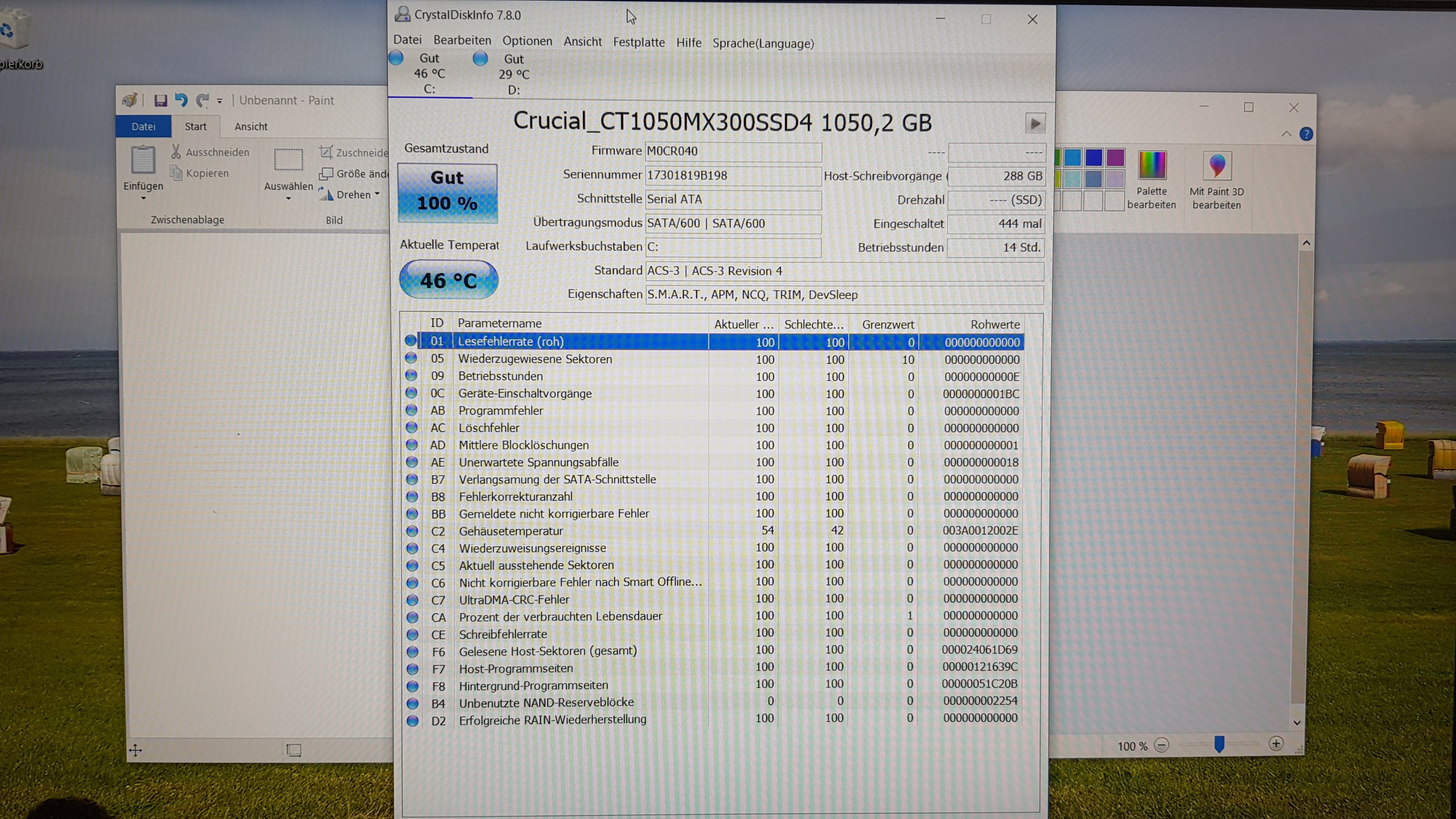Click the Save icon in Paint's quick access toolbar
Screen dimensions: 1456x819
pos(160,100)
